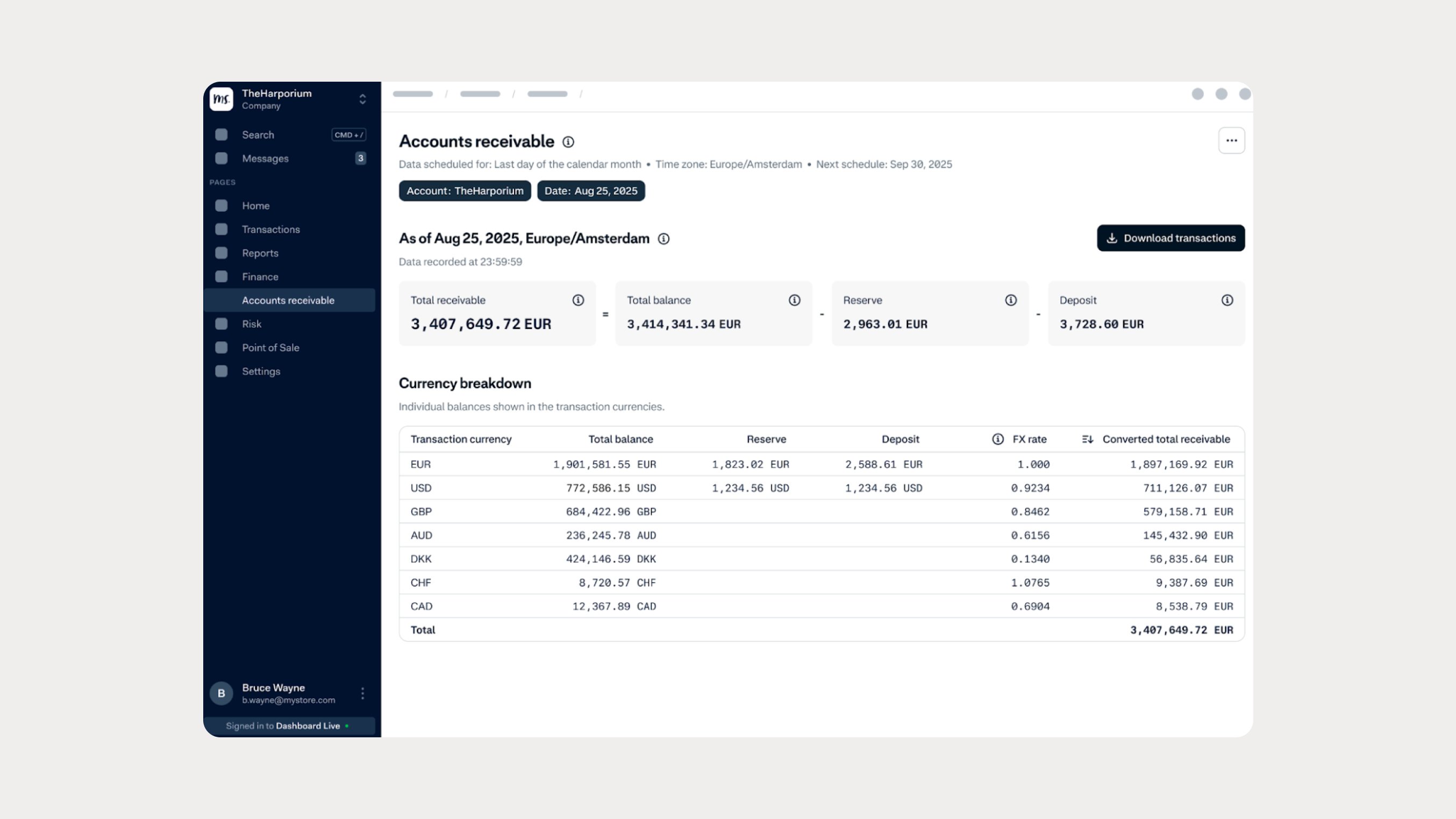Open the Date: Aug 25, 2025 filter

click(591, 191)
